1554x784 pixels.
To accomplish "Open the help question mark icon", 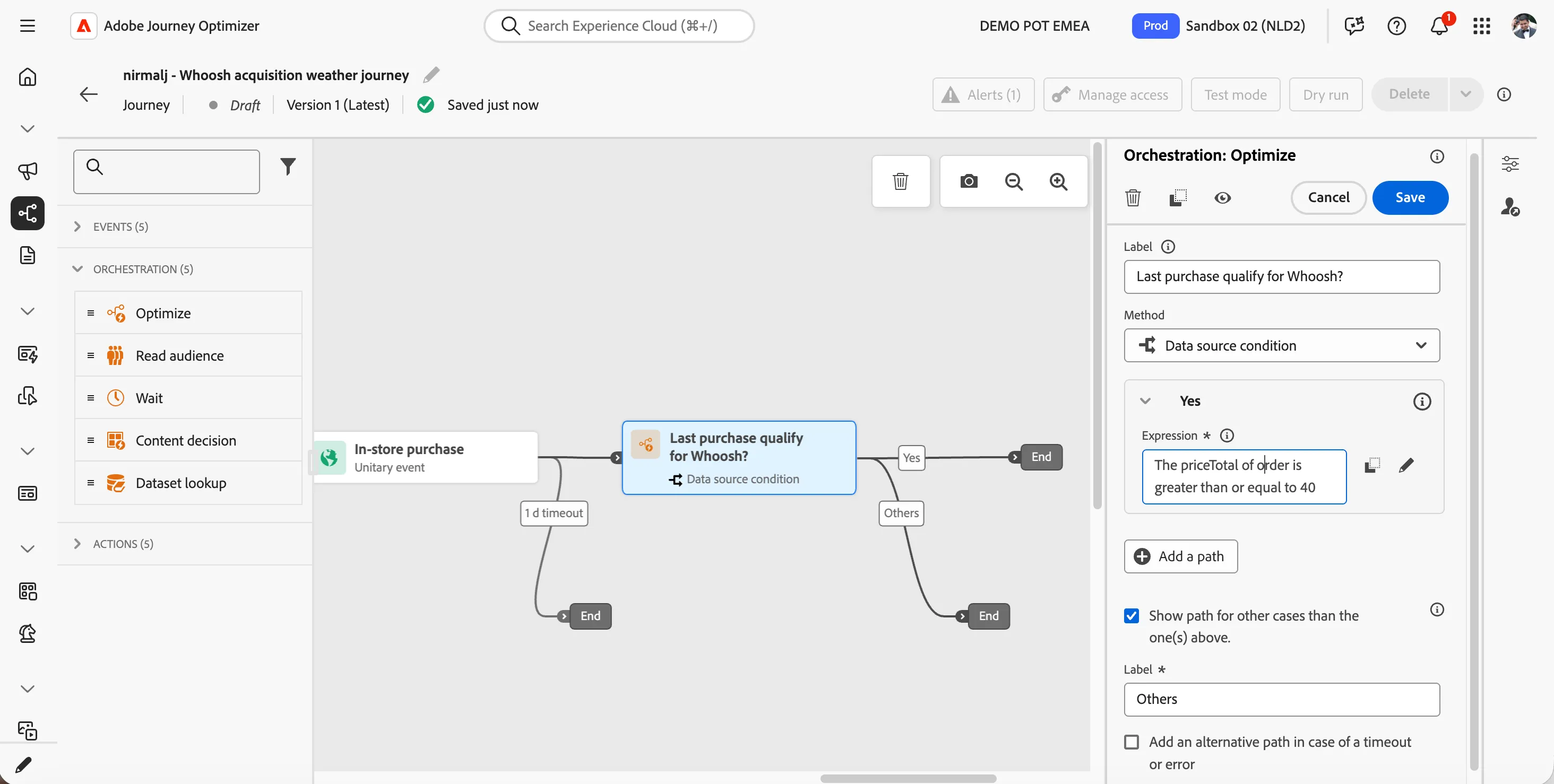I will click(1396, 26).
